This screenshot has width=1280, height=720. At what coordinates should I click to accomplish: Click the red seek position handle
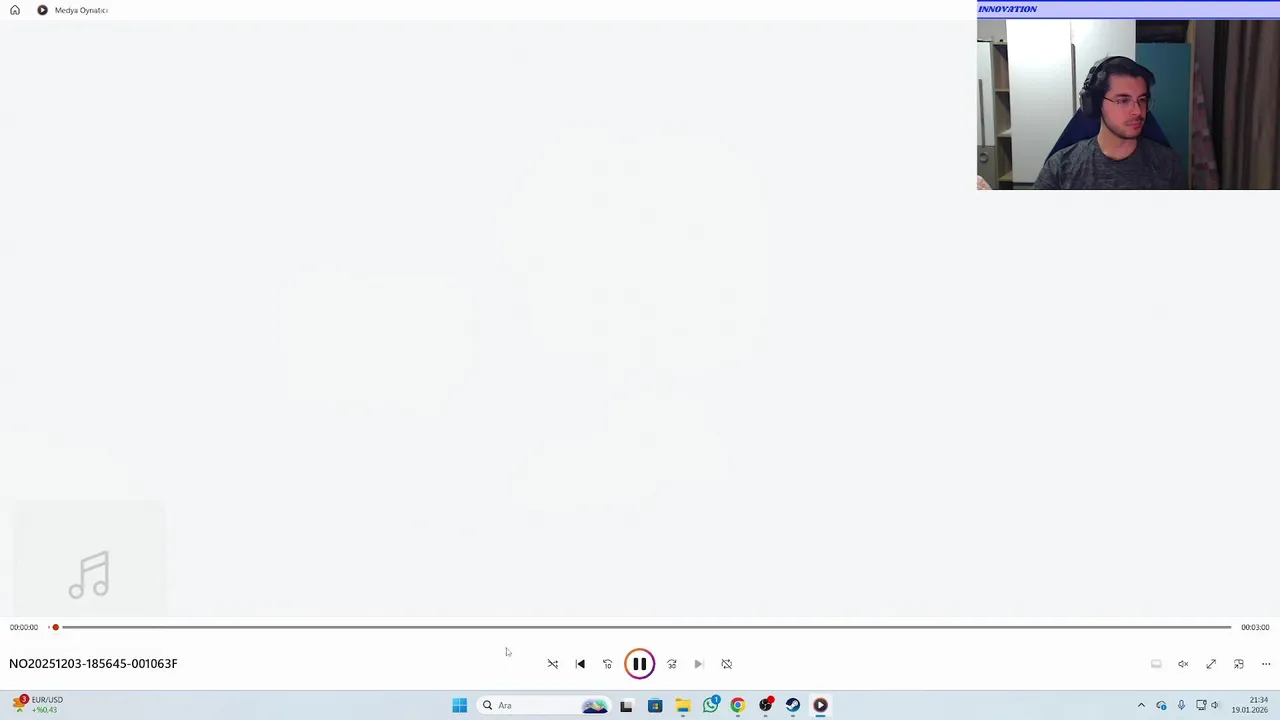tap(56, 627)
